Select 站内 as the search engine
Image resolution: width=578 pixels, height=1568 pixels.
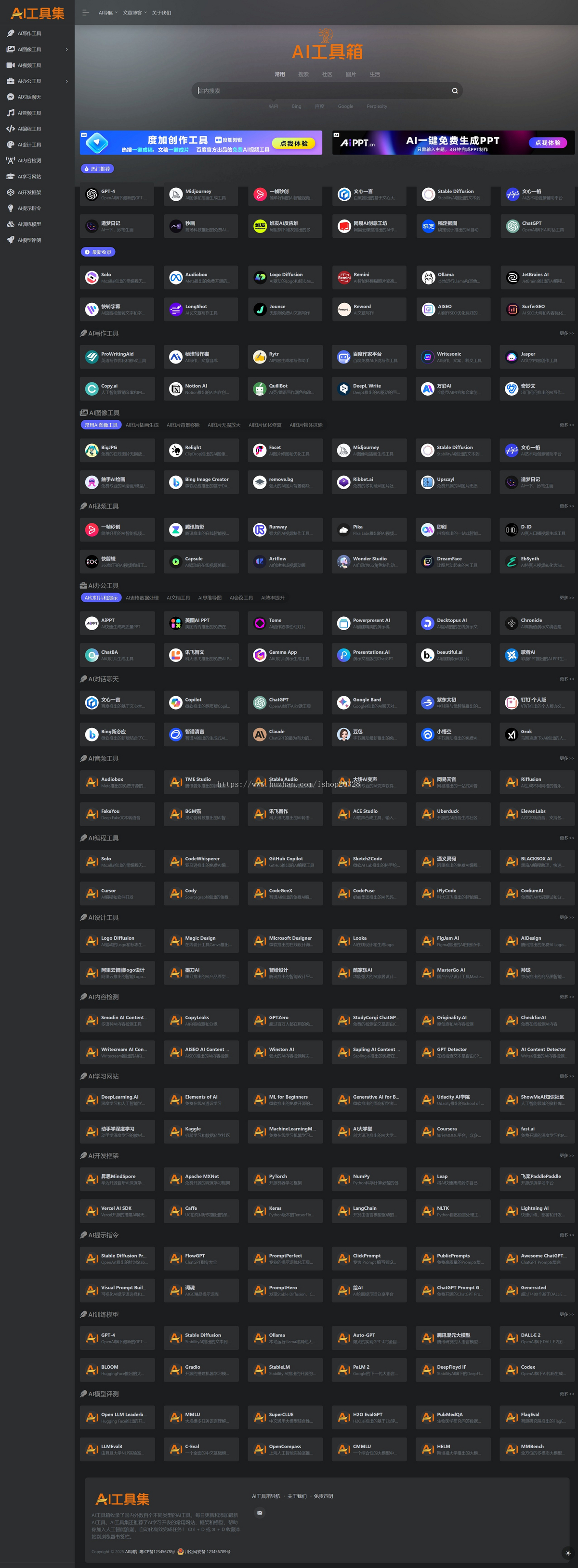pyautogui.click(x=274, y=106)
